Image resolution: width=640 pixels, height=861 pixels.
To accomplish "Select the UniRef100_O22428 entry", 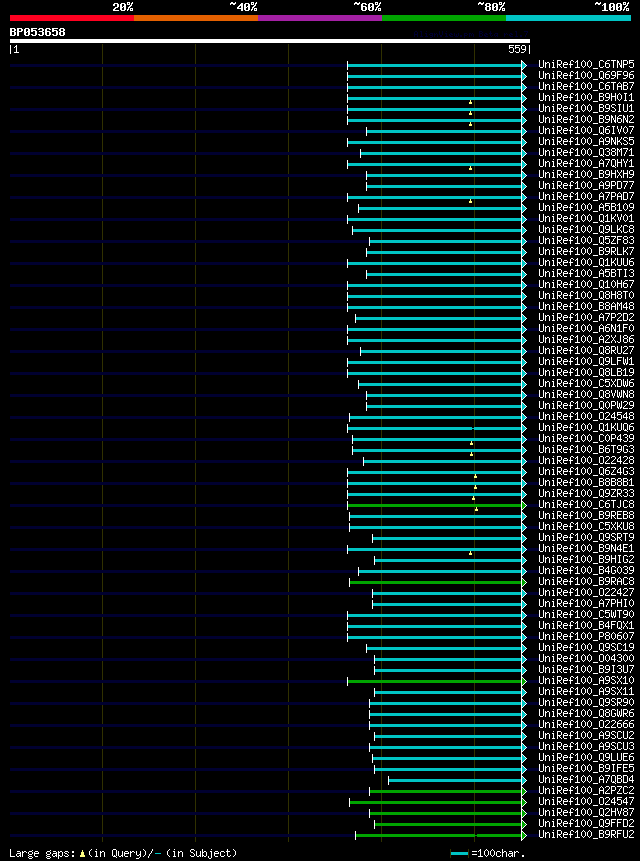I will coord(586,460).
